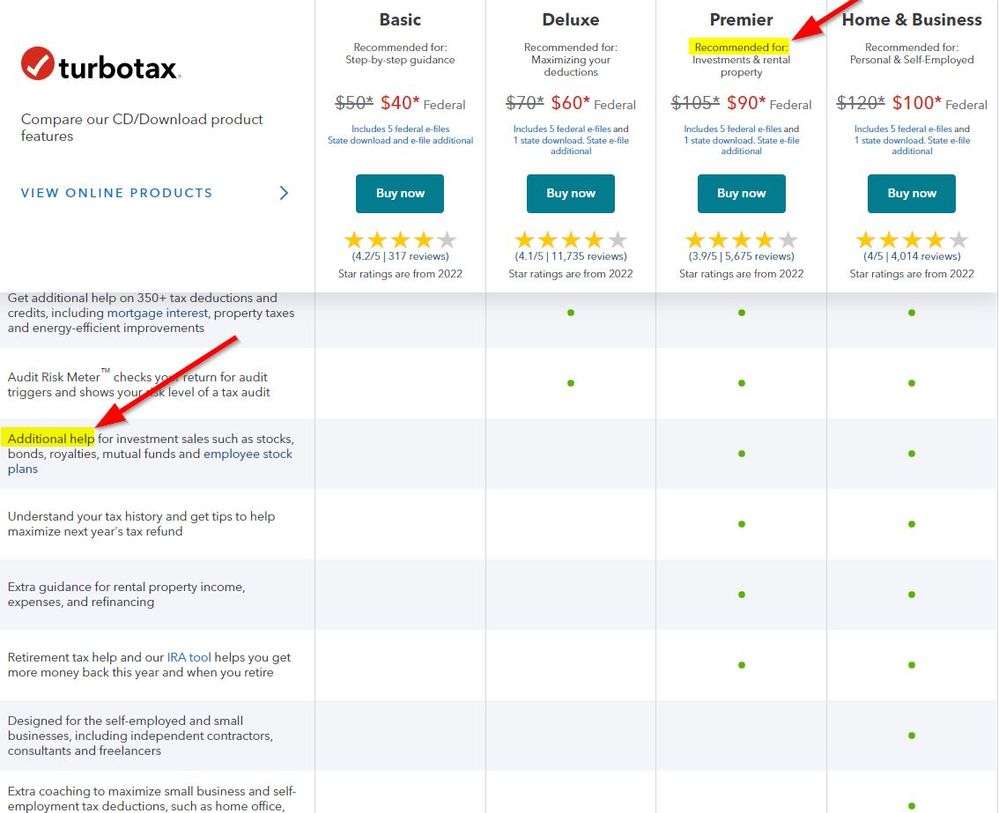999x813 pixels.
Task: Click Home & Business green dot for self-employed row
Action: click(911, 735)
